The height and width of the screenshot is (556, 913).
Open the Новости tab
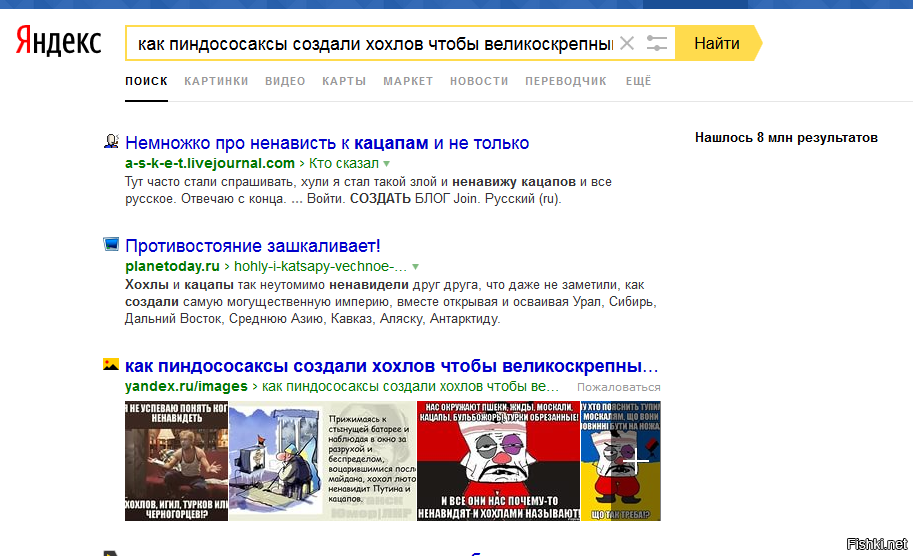coord(479,82)
